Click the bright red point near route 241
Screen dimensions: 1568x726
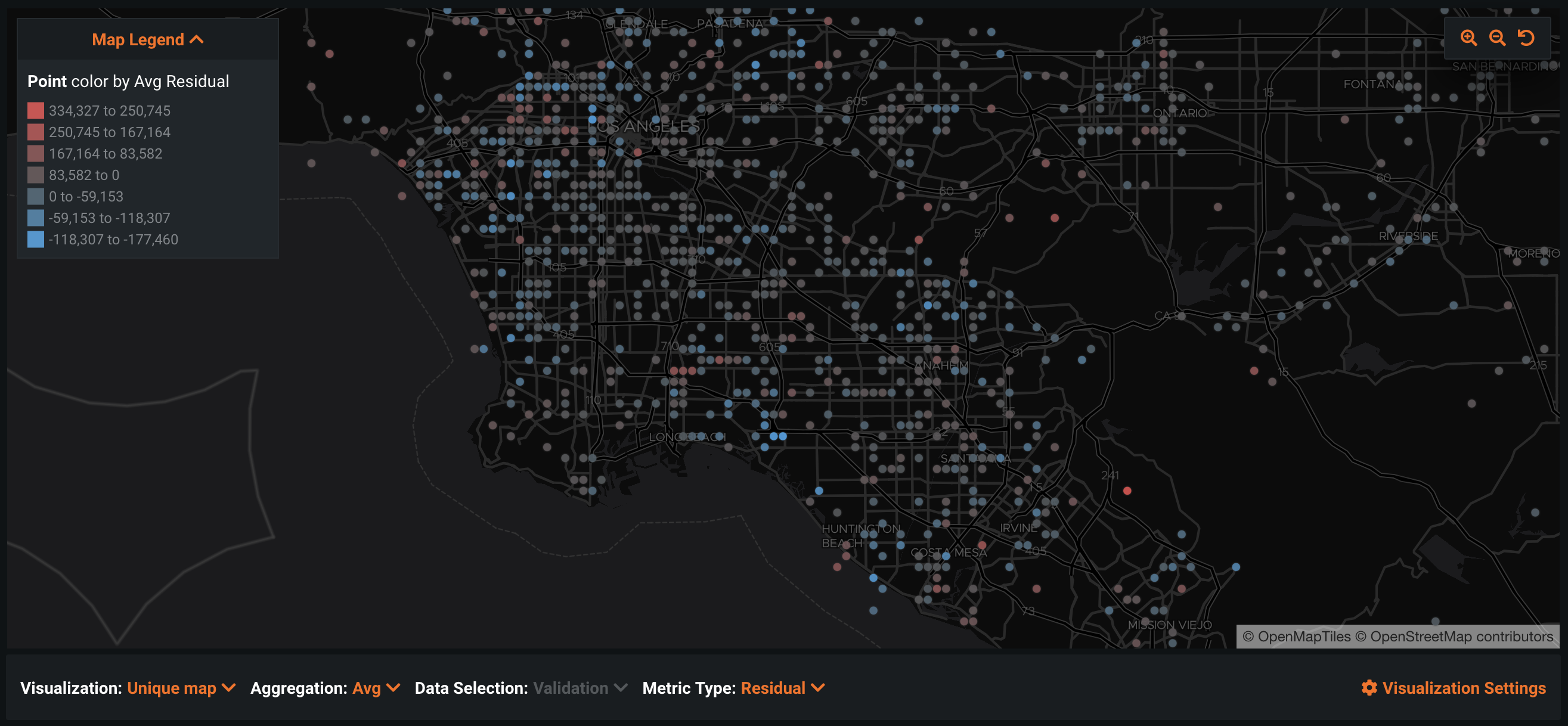pyautogui.click(x=1127, y=491)
